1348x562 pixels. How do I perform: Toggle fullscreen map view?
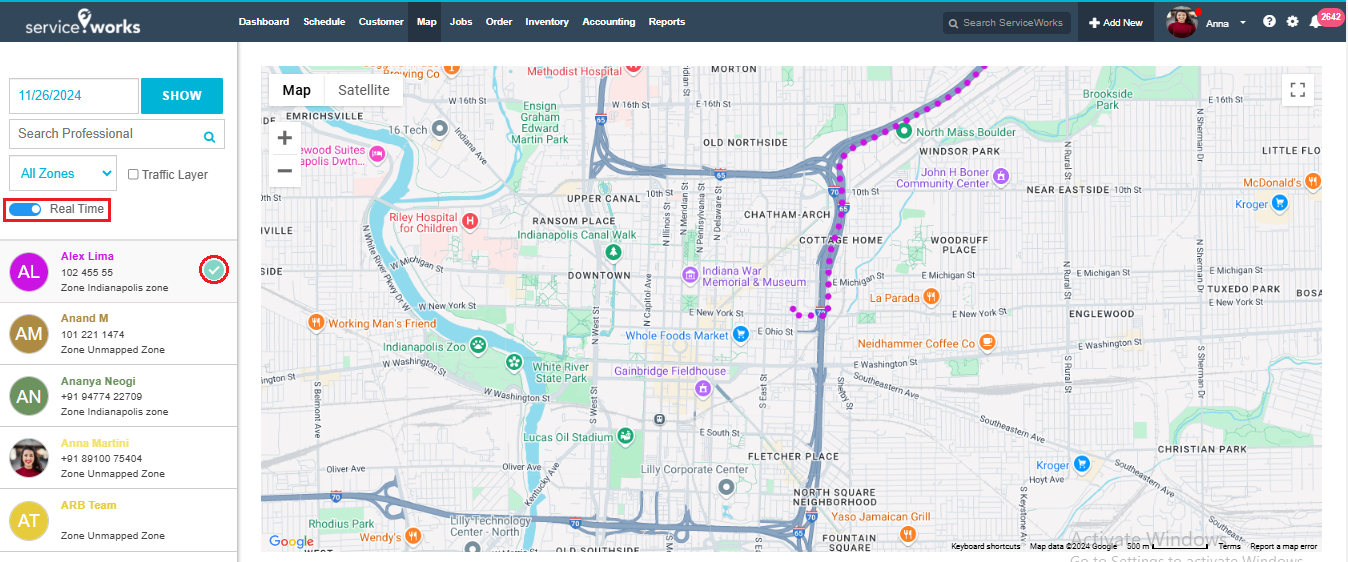pyautogui.click(x=1298, y=90)
